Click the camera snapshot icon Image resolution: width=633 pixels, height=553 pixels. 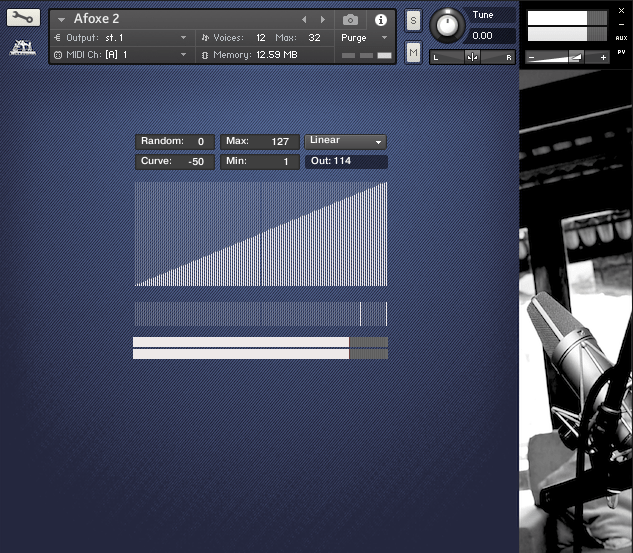point(350,20)
